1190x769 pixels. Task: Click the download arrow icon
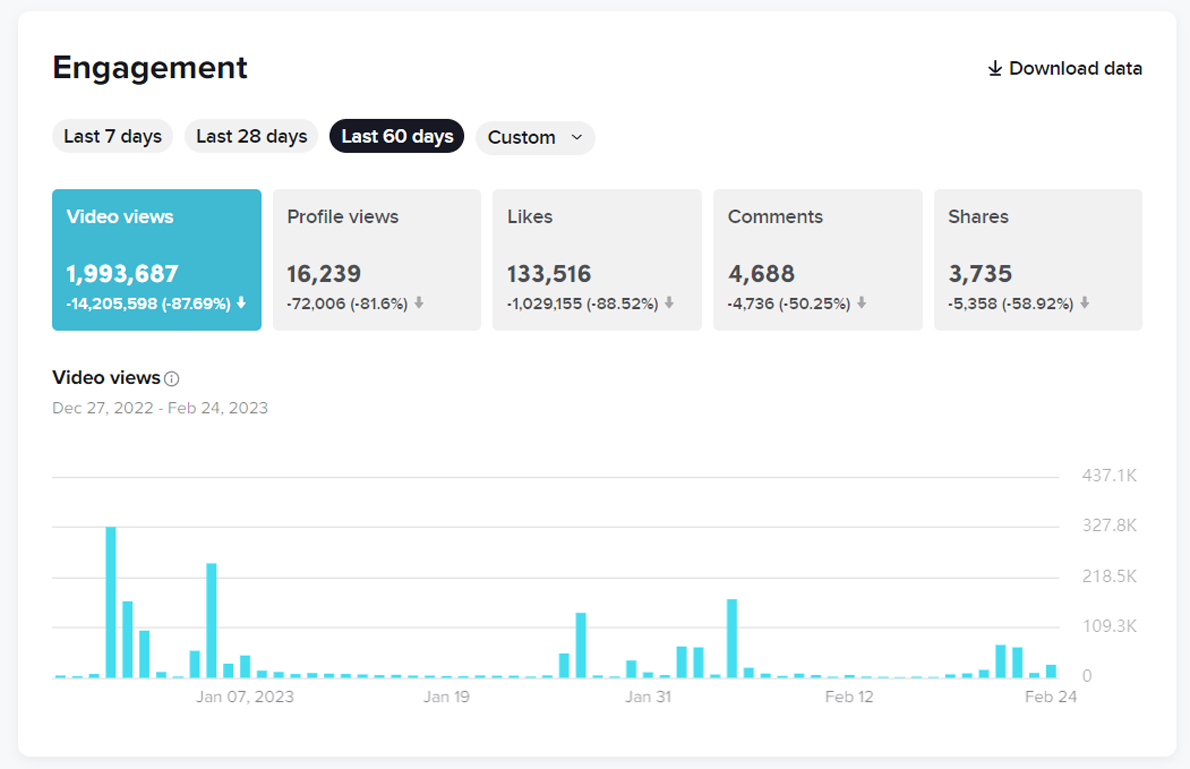[995, 69]
